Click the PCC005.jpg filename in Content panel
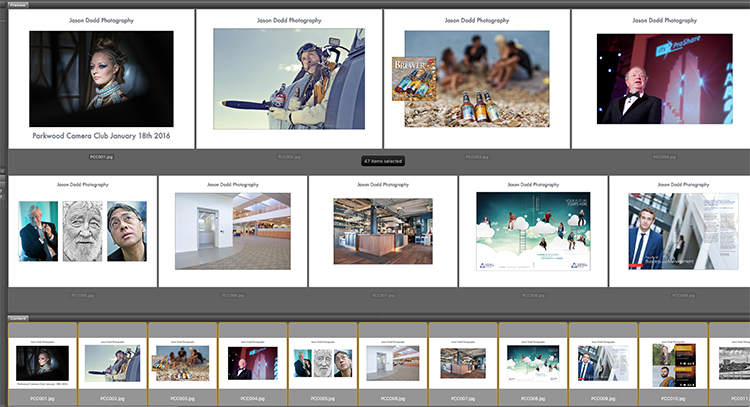The image size is (750, 407). pyautogui.click(x=323, y=398)
